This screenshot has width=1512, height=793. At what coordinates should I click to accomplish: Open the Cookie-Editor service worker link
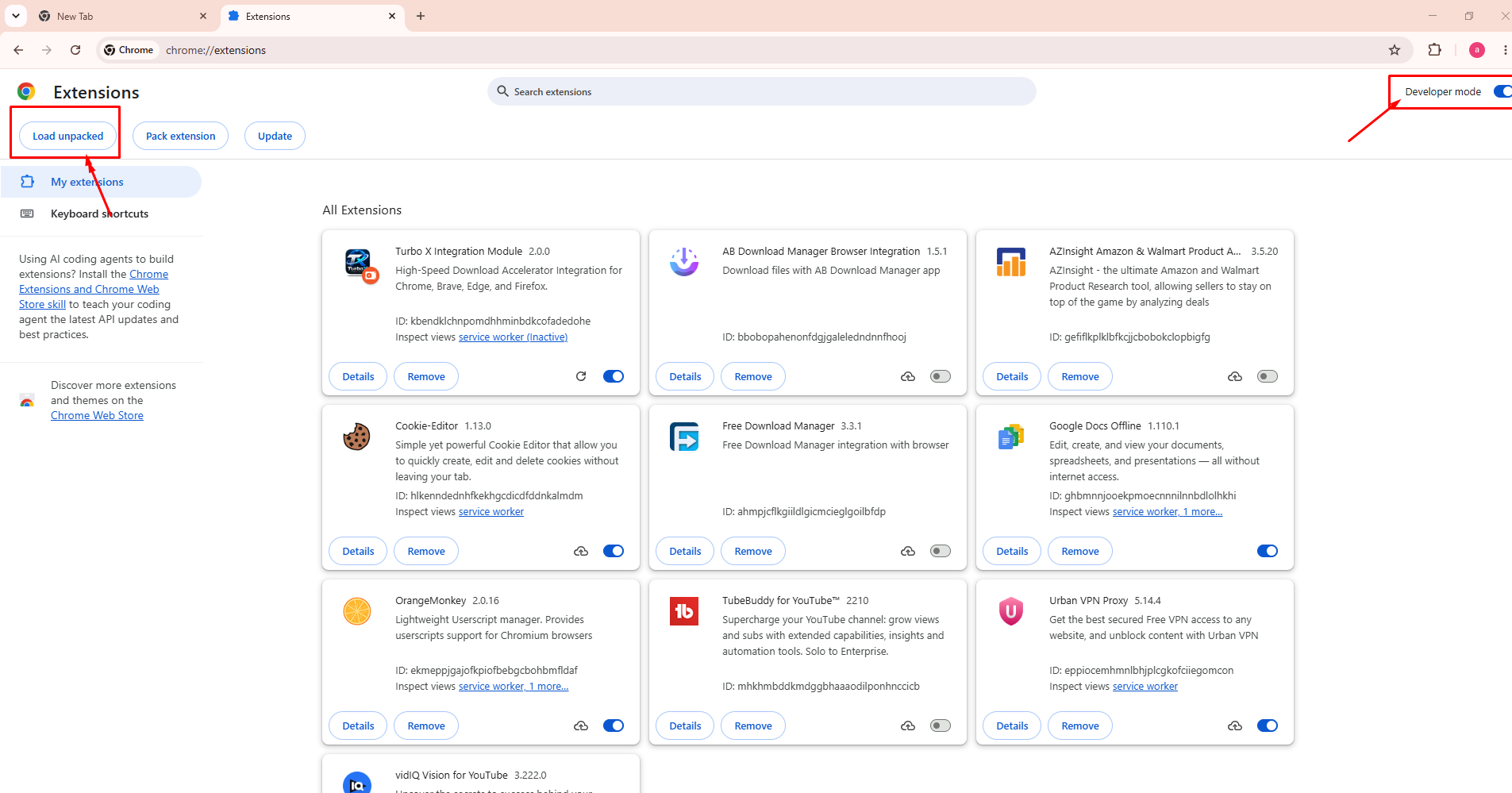491,512
